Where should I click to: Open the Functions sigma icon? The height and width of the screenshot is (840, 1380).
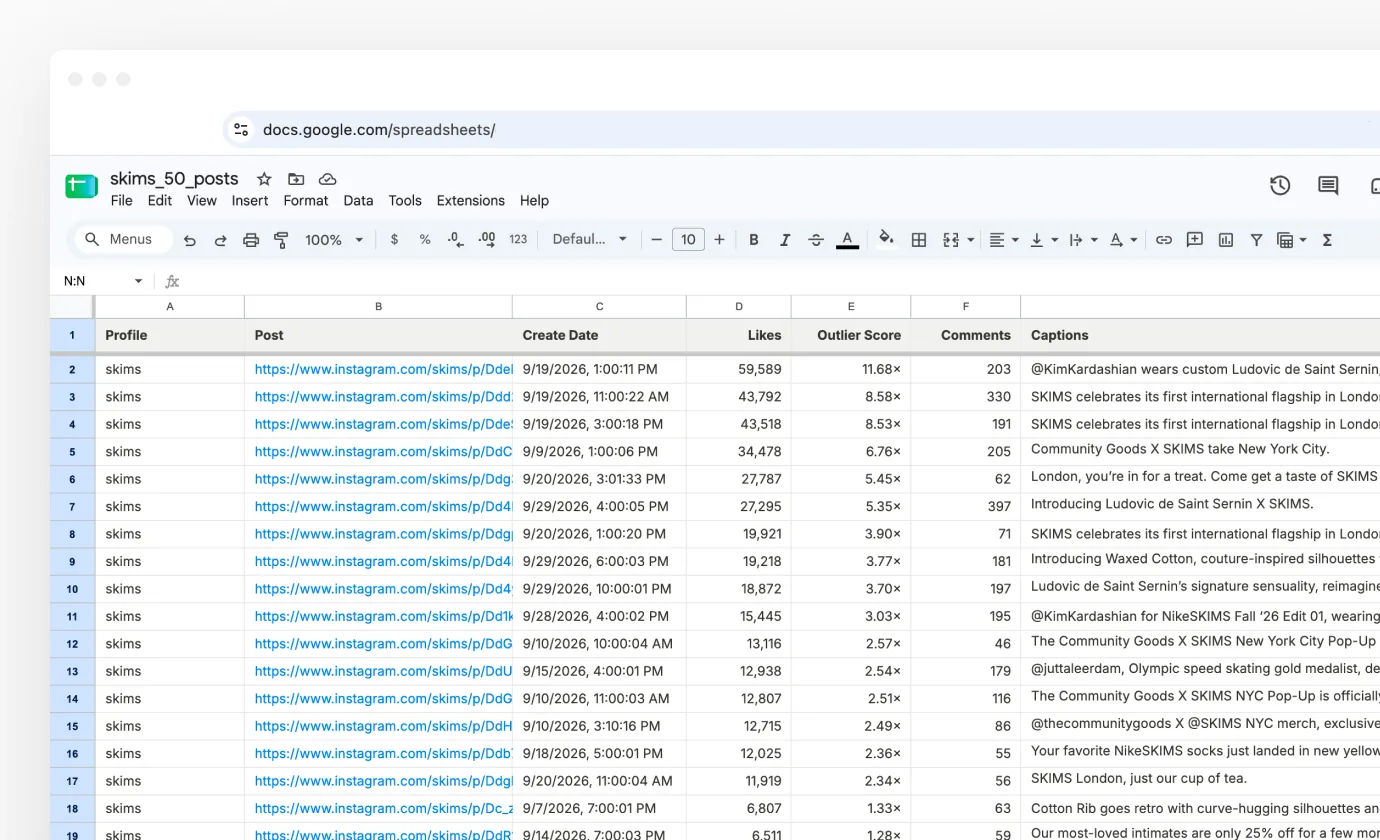tap(1328, 240)
